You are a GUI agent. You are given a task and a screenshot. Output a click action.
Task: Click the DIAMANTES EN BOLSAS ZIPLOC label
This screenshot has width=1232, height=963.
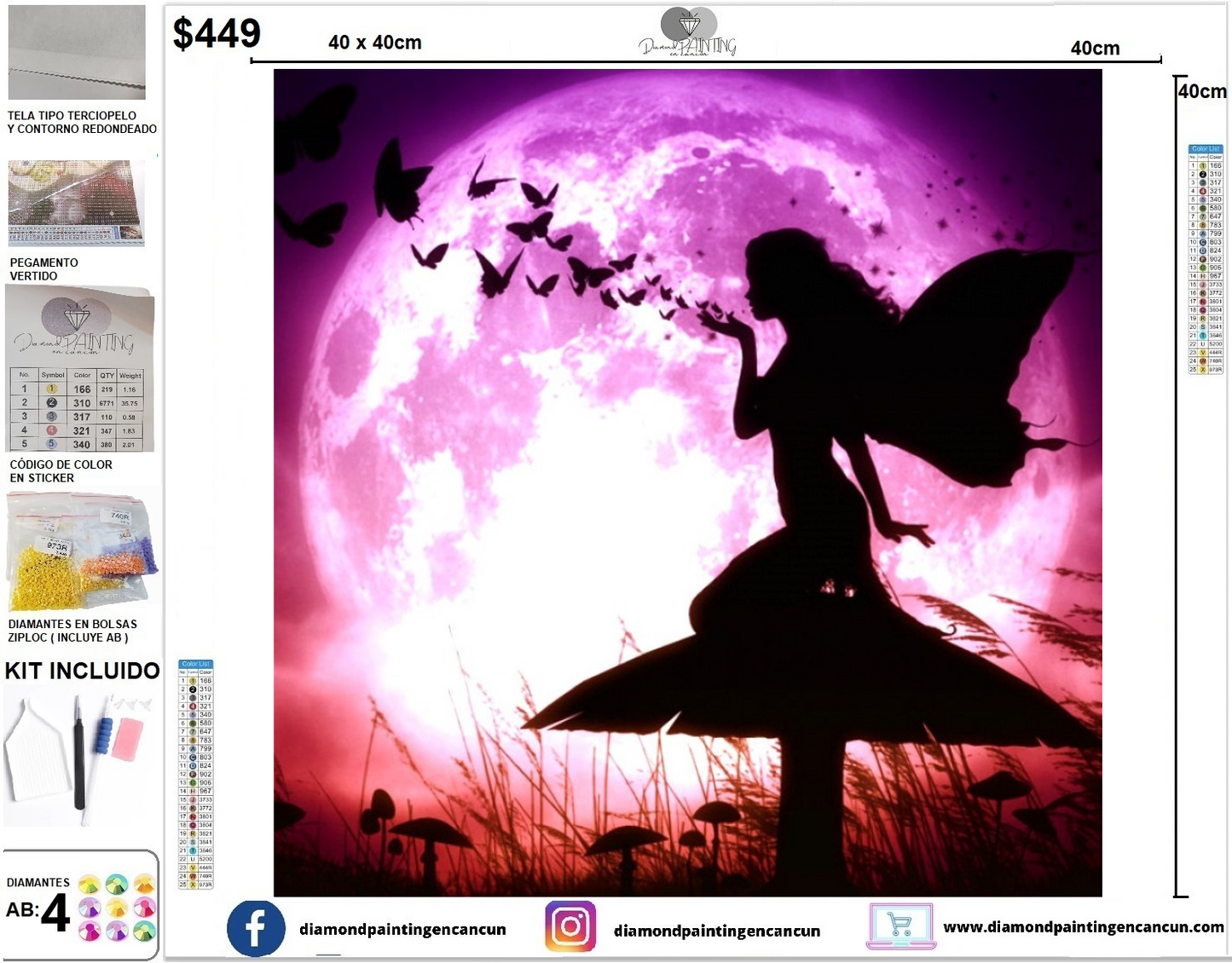pos(68,629)
